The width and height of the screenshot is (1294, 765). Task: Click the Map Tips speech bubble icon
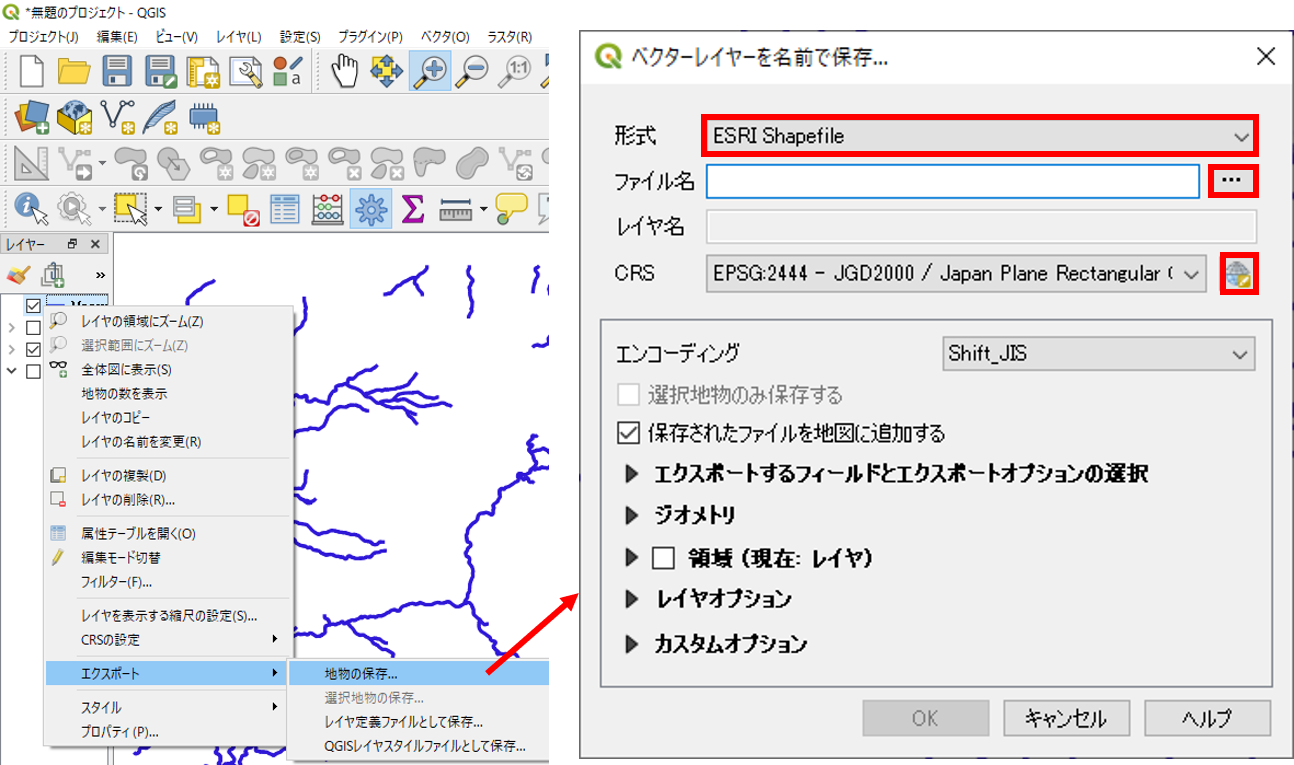511,207
